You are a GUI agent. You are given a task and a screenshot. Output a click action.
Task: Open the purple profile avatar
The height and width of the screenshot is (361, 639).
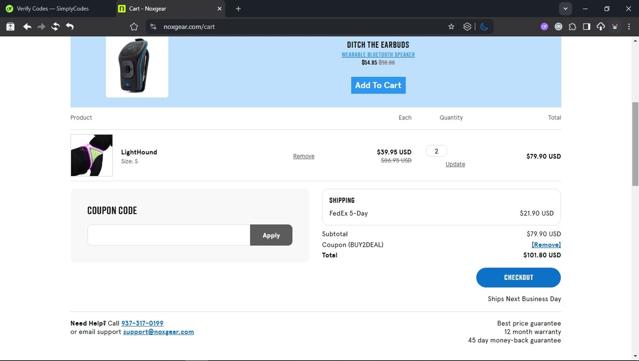coord(544,26)
